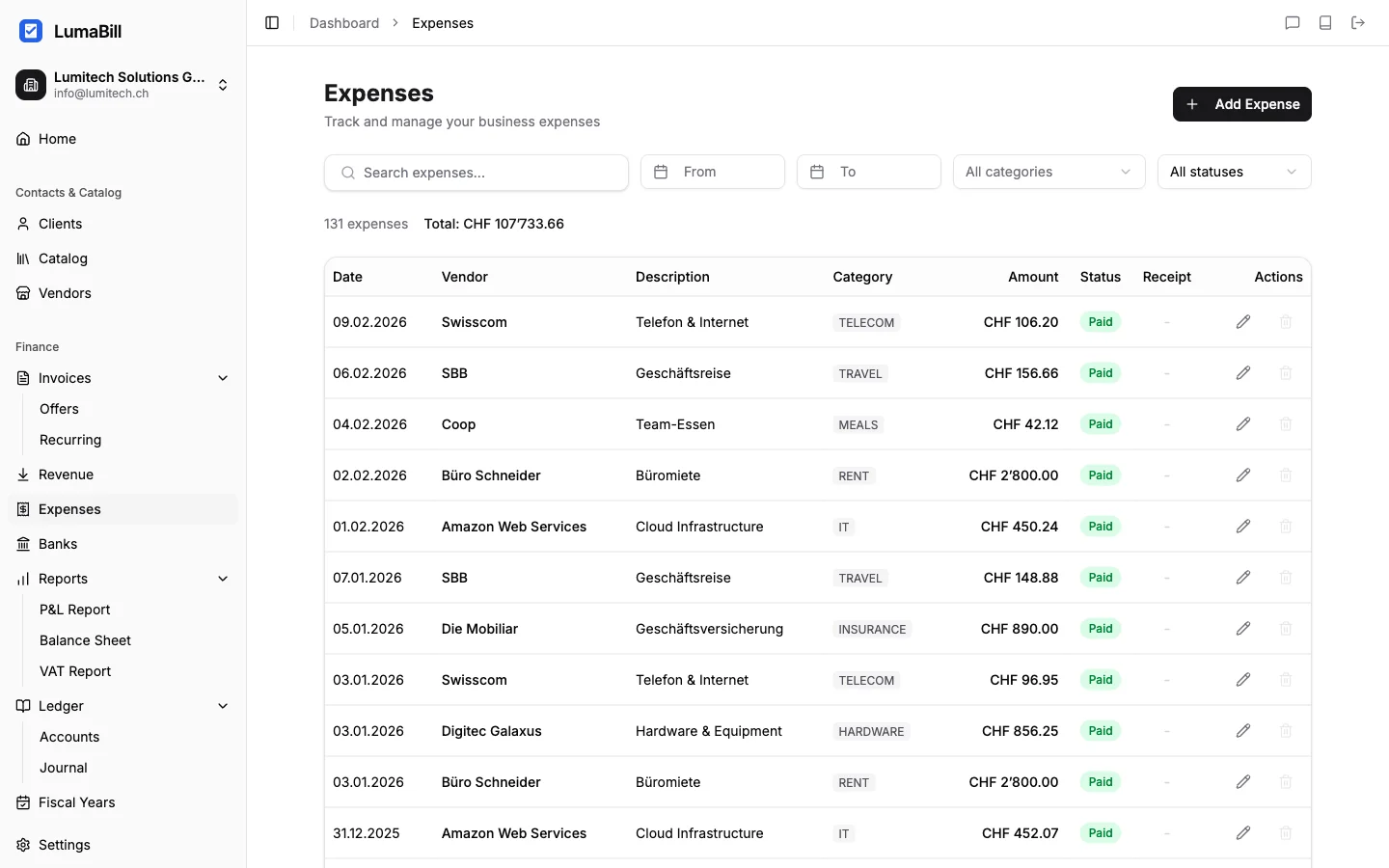The image size is (1389, 868).
Task: Open the Fiscal Years section
Action: click(x=77, y=802)
